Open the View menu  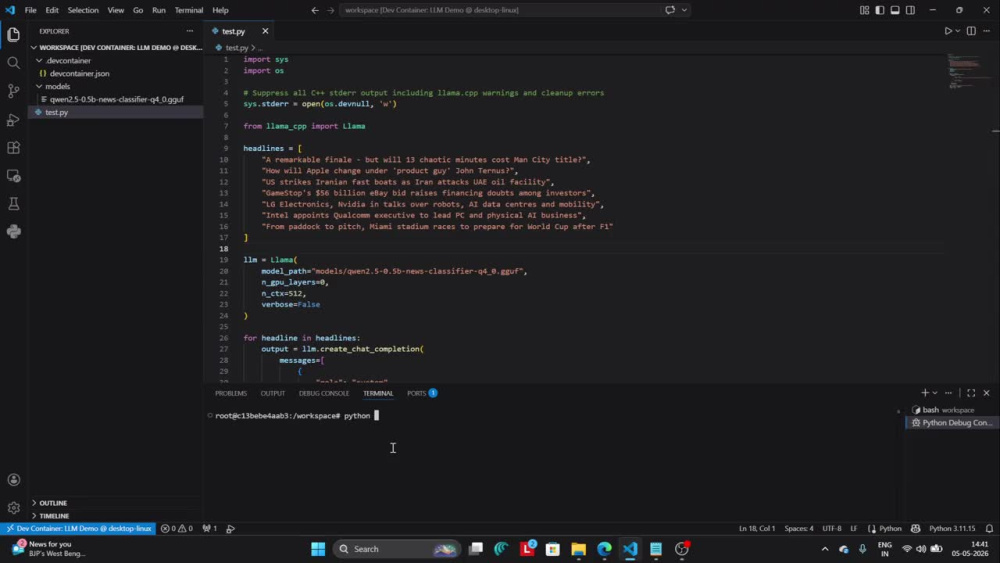pos(115,10)
